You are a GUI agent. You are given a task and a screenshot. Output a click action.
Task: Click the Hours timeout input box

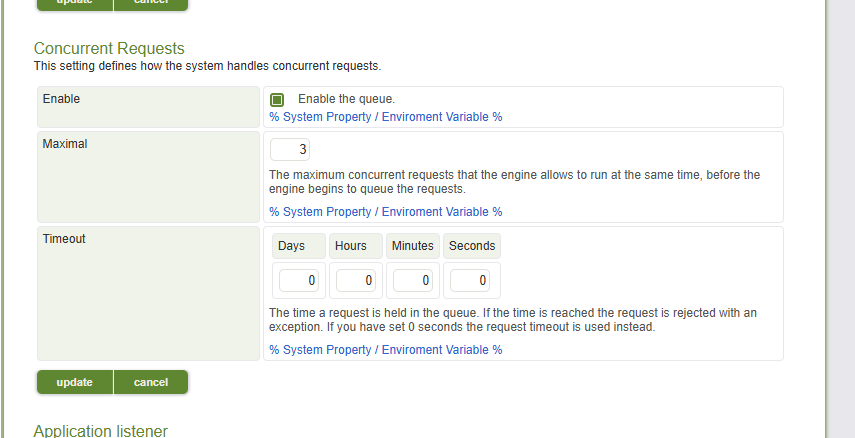pyautogui.click(x=355, y=281)
